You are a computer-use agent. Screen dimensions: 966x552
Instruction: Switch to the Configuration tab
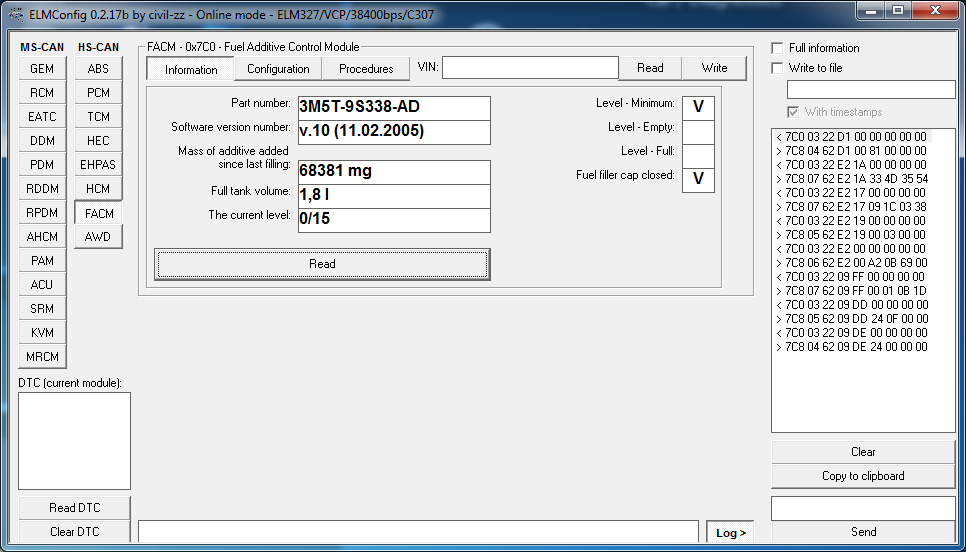pyautogui.click(x=278, y=69)
